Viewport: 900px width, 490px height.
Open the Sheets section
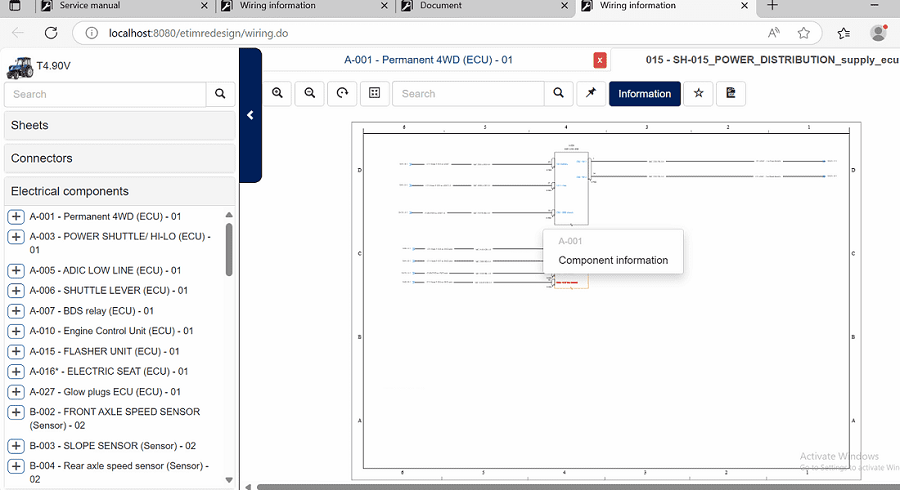(119, 125)
